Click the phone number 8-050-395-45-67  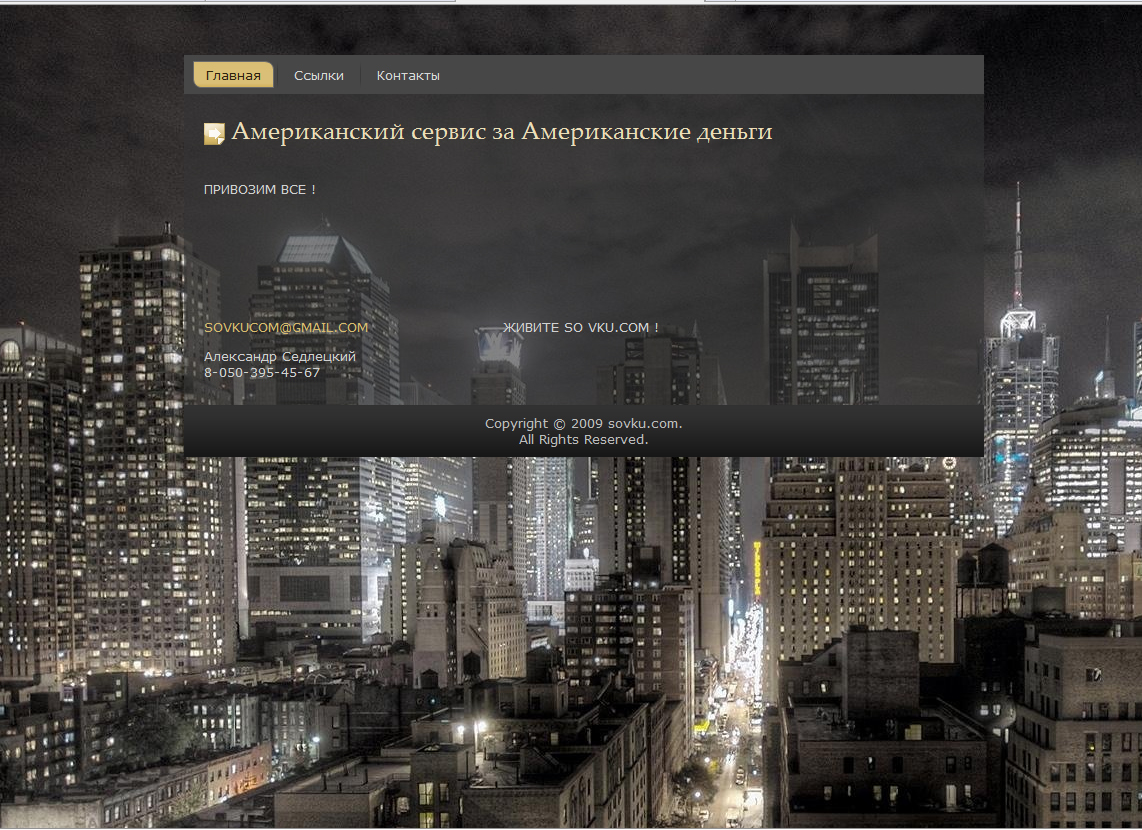[x=262, y=371]
